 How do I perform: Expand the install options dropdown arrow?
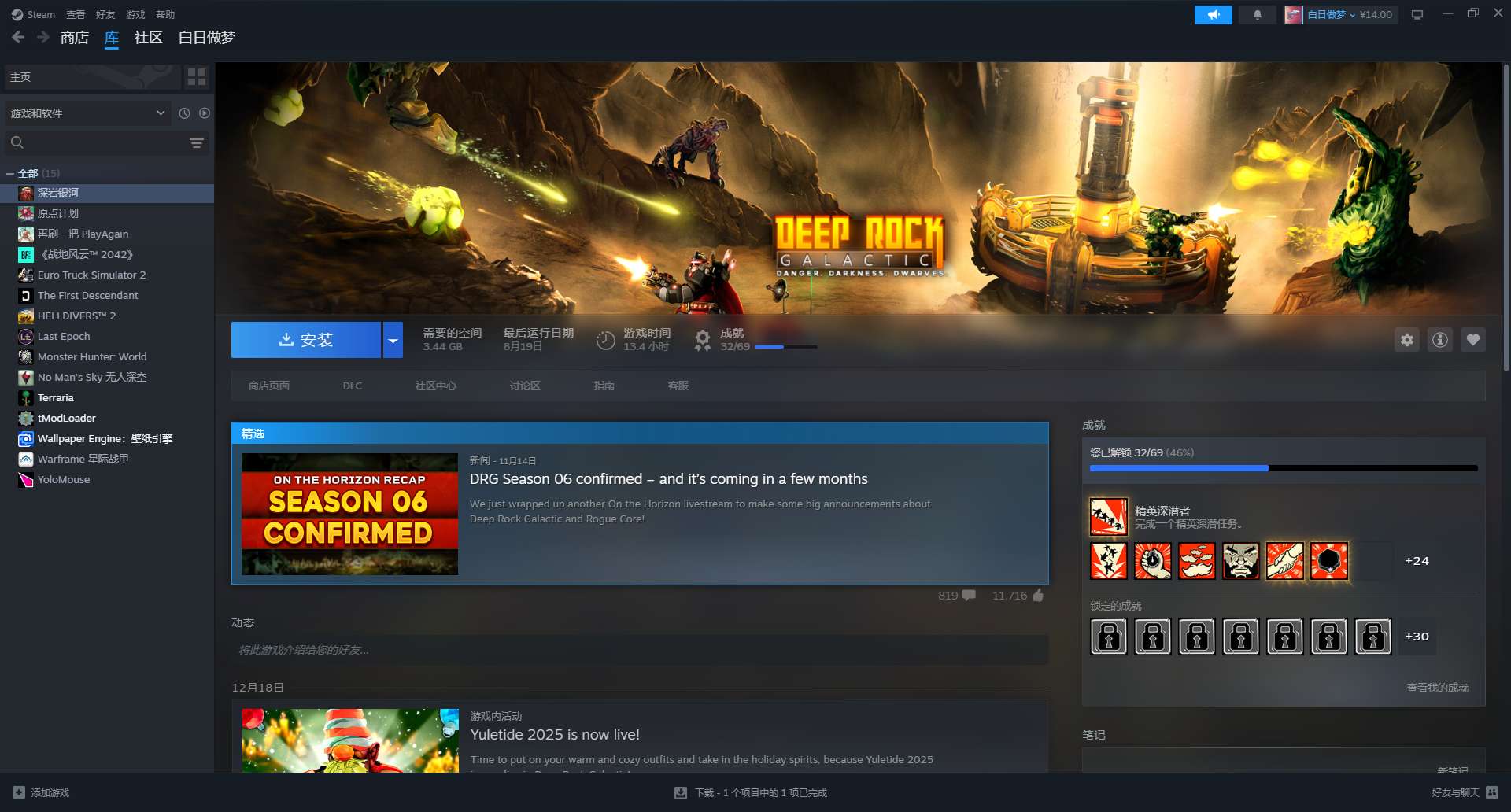click(x=393, y=340)
